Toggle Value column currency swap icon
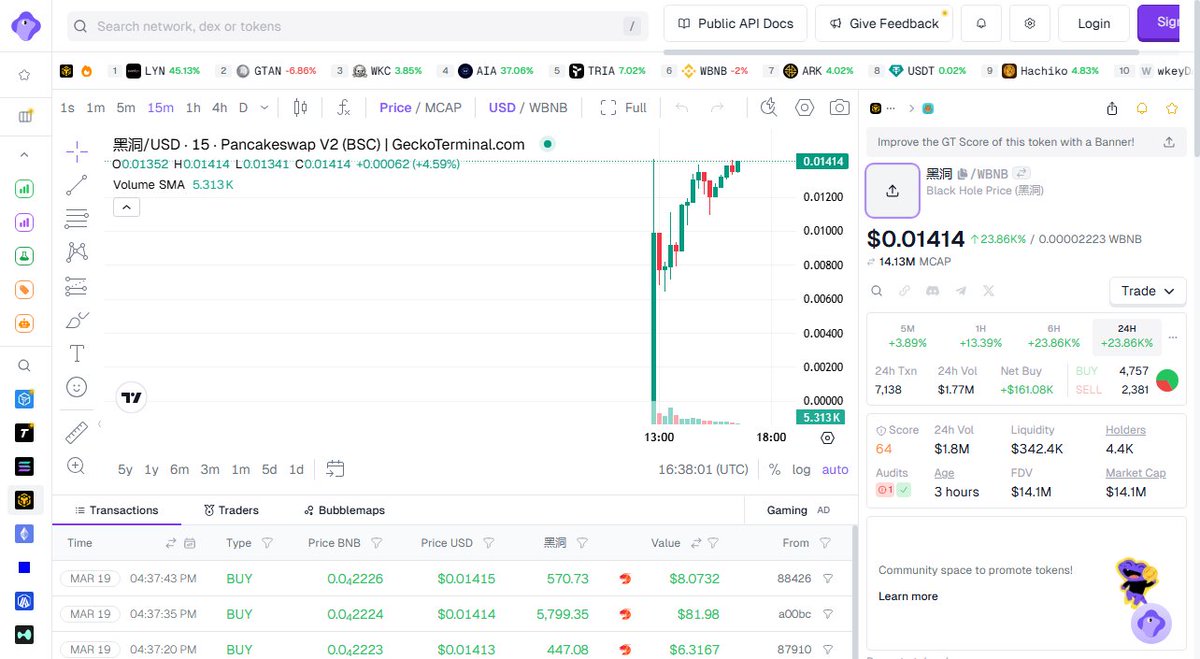The image size is (1200, 659). click(x=695, y=543)
